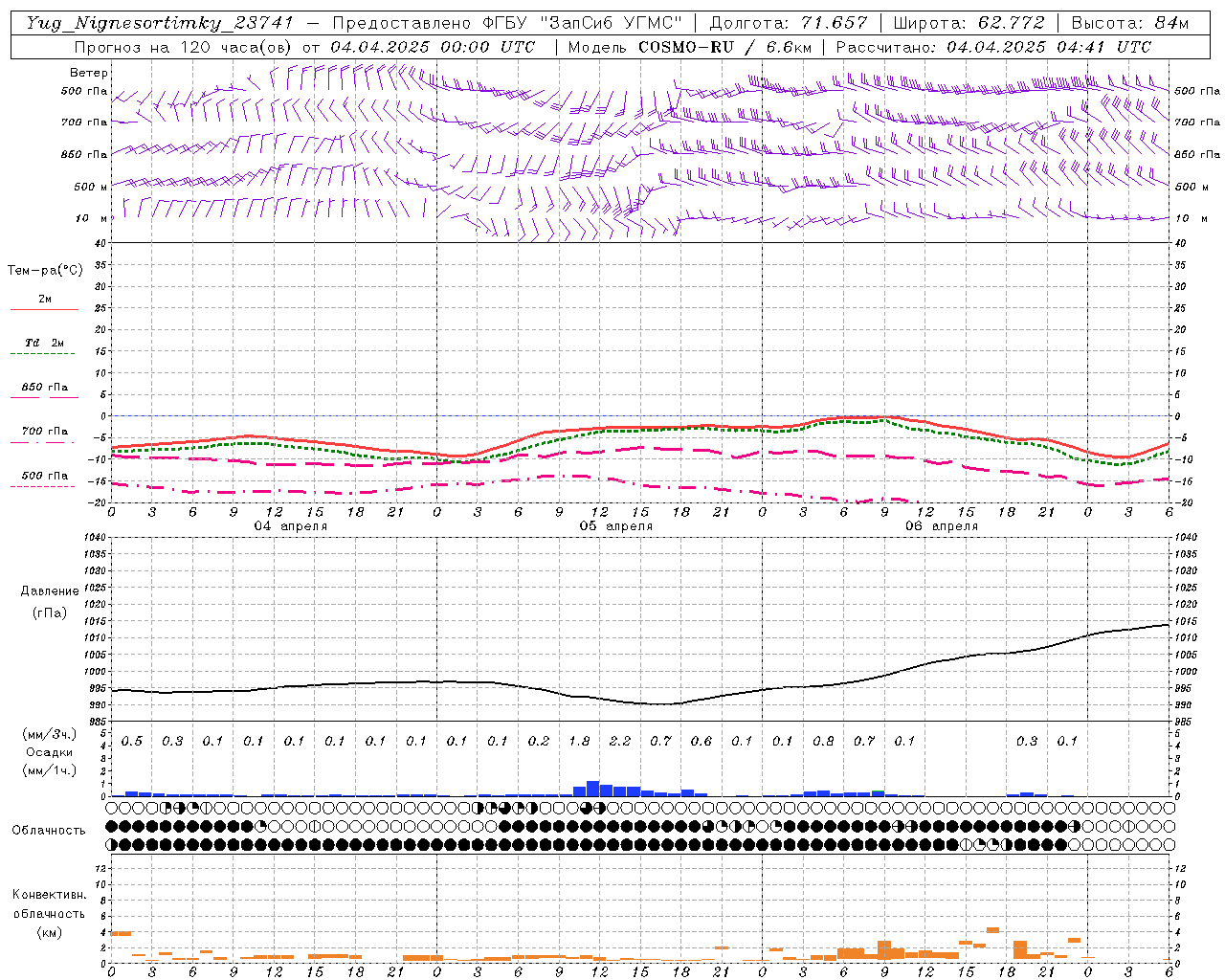Click the elevation label 'Высота: 84м'

coord(1129,23)
